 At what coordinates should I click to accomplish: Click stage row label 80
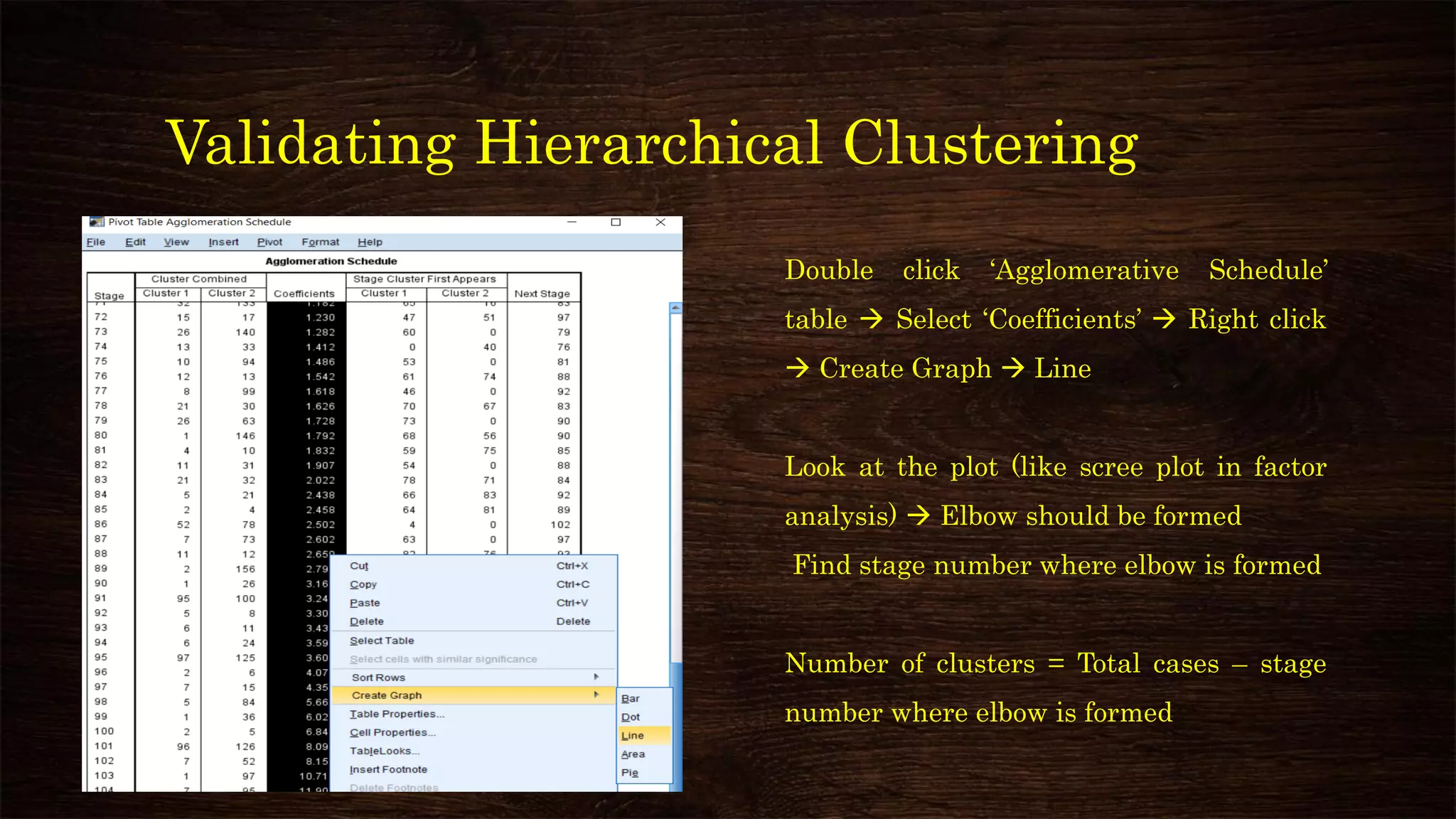101,435
